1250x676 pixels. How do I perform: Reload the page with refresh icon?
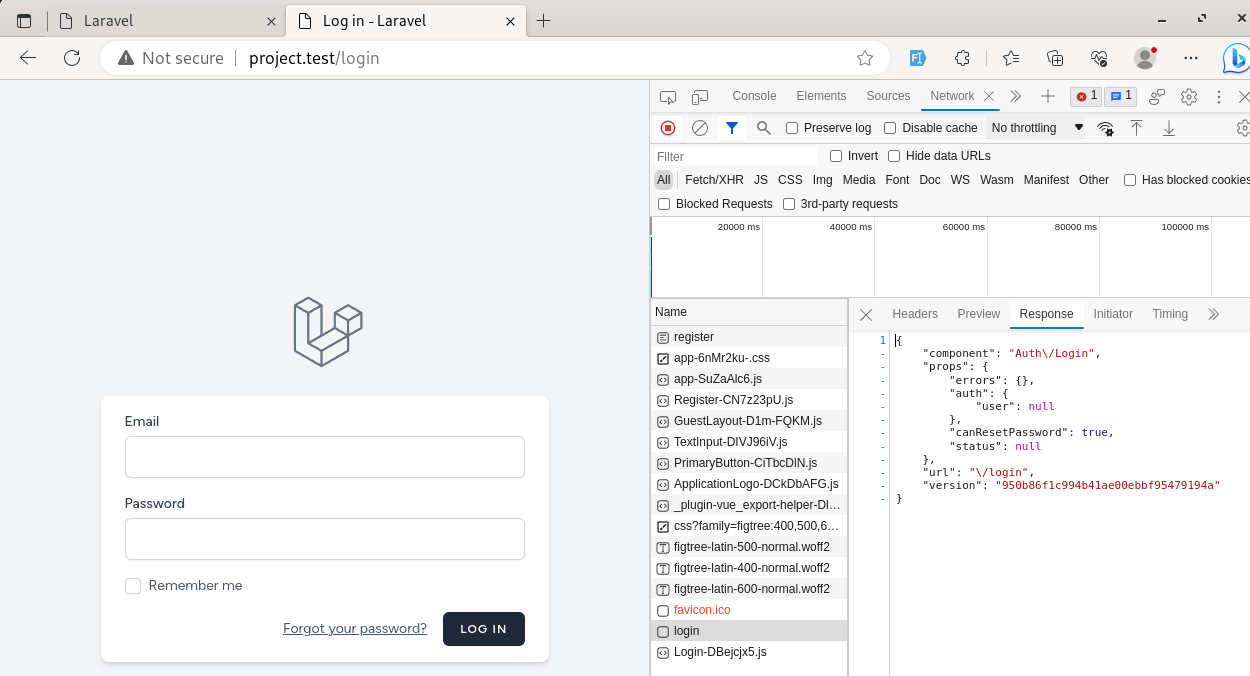point(72,58)
